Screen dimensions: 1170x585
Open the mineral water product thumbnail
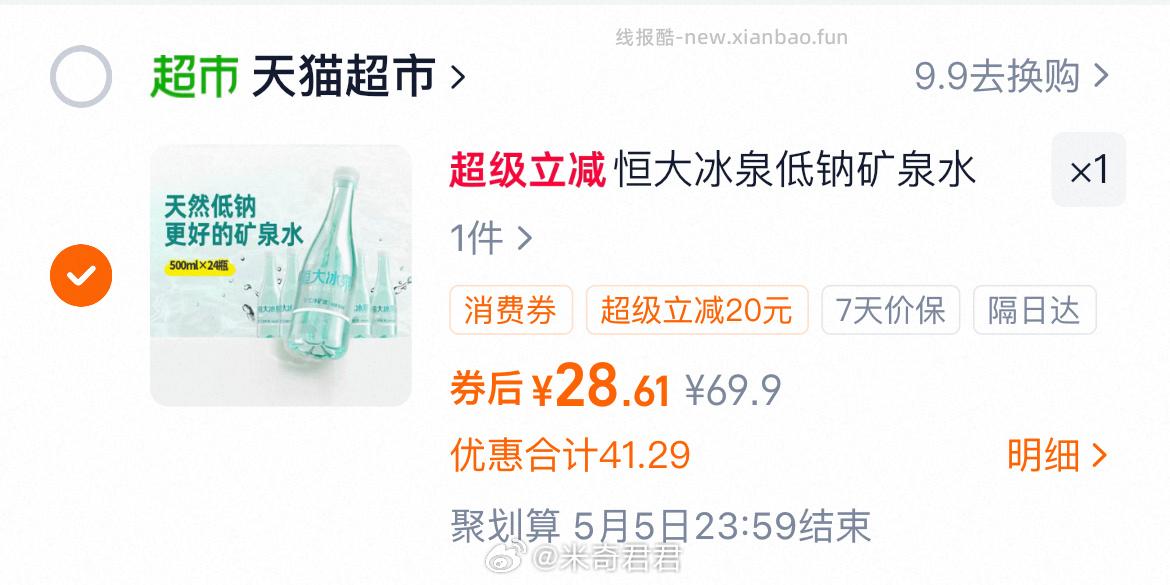click(281, 275)
